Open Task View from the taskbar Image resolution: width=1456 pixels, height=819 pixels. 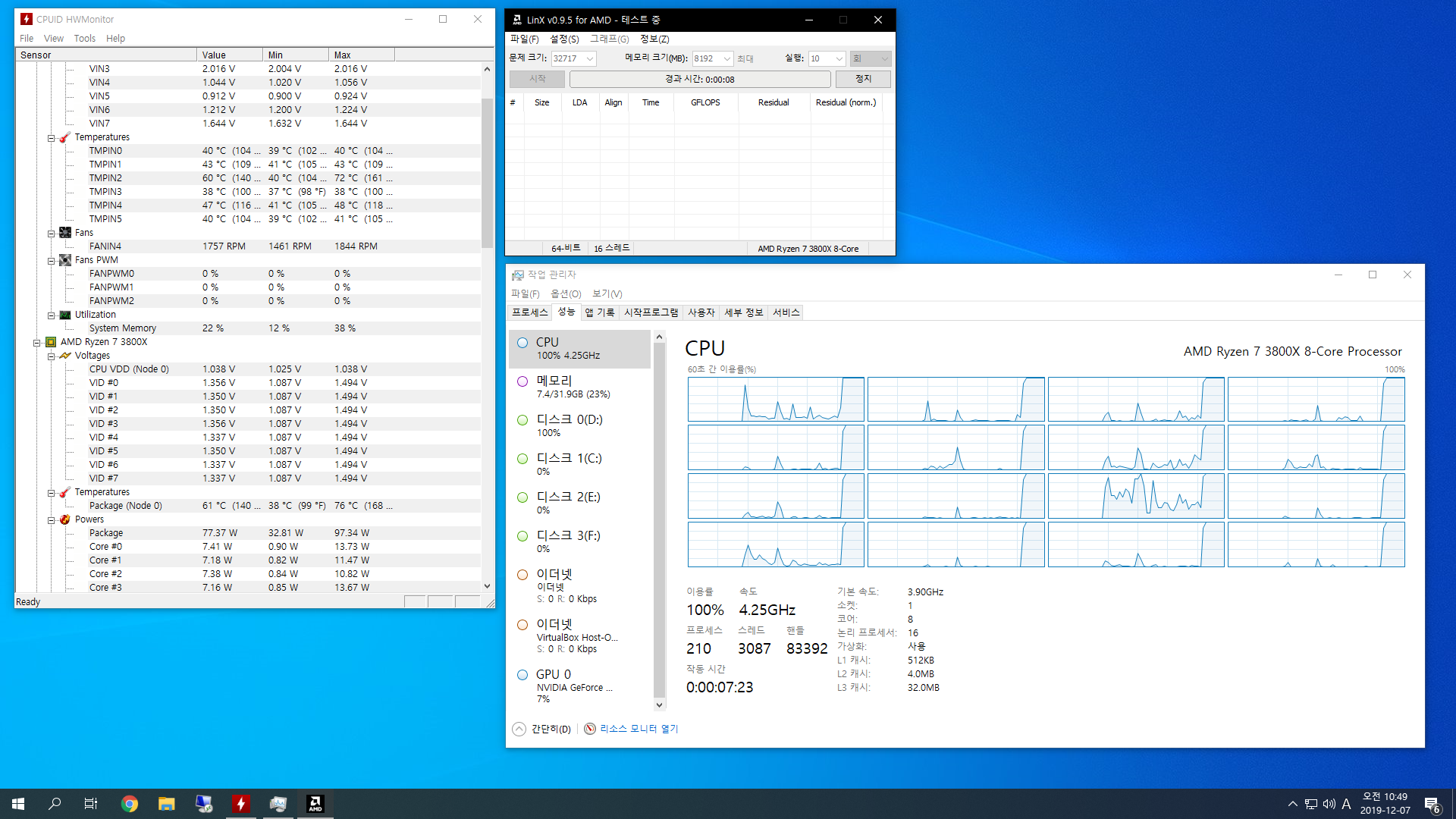[x=91, y=804]
